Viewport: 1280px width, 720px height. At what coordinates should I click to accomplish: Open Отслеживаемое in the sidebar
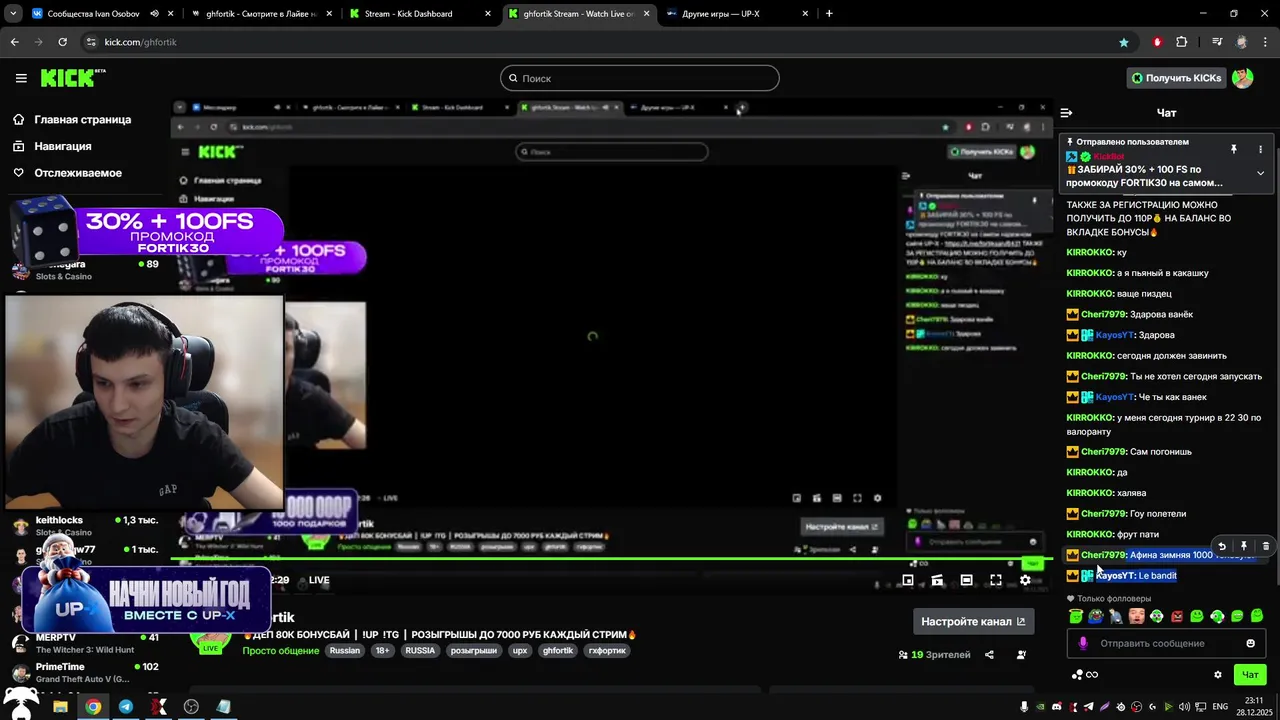tap(67, 173)
